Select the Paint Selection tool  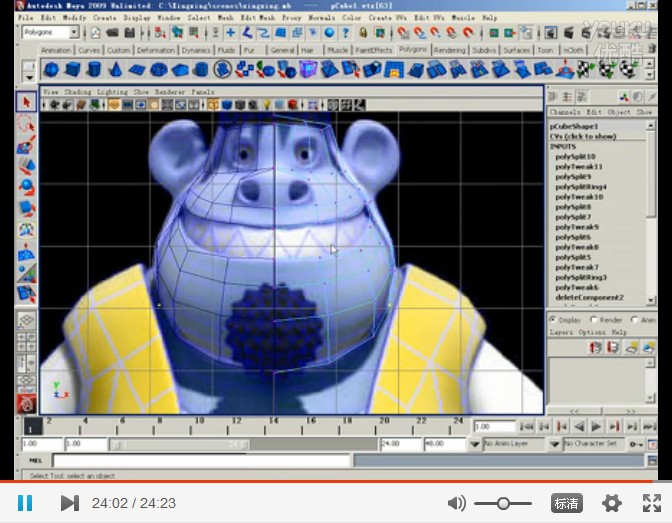coord(26,145)
